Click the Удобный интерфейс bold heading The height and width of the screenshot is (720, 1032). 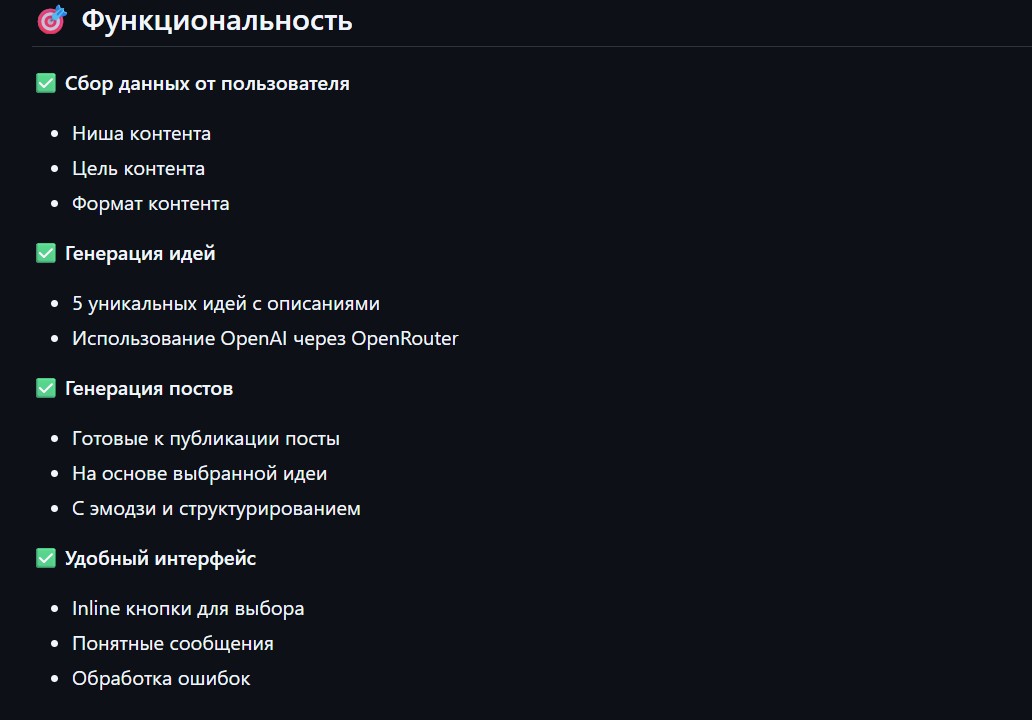click(161, 559)
